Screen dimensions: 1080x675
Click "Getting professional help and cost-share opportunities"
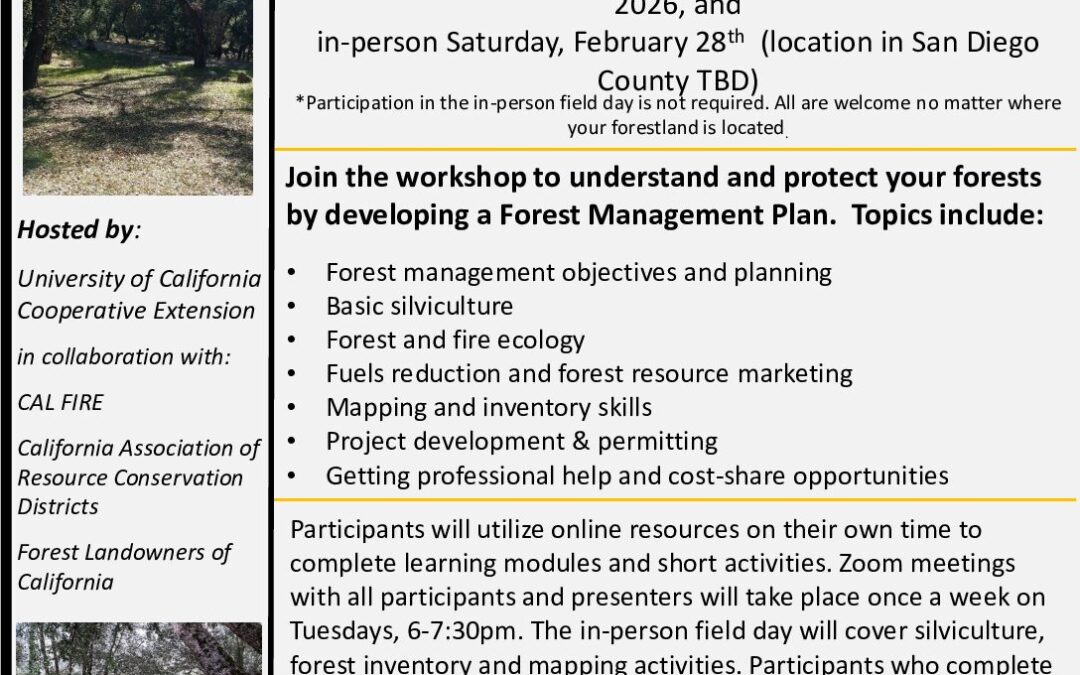point(636,475)
